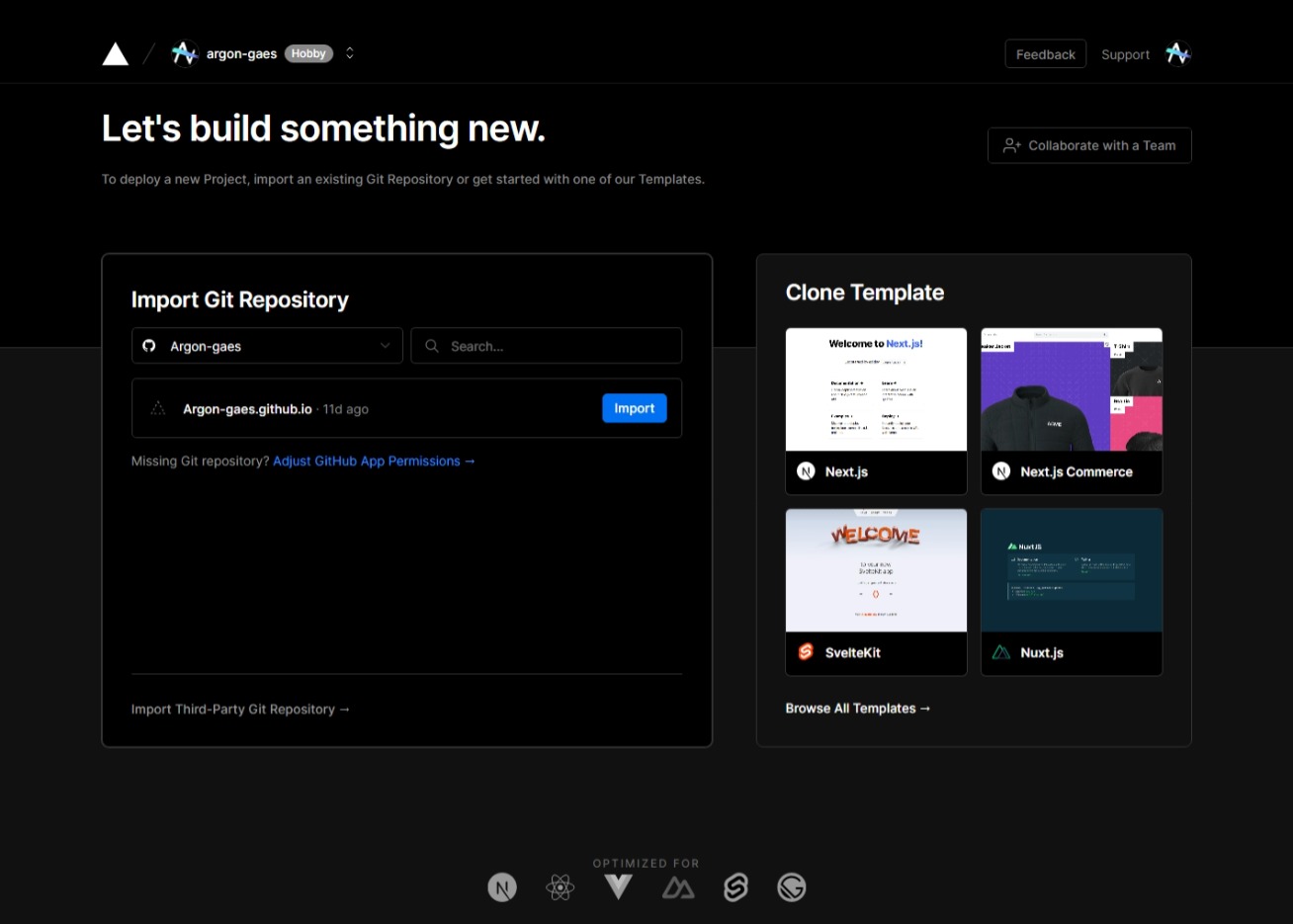Click the Next.js icon in Optimized For row

[502, 887]
